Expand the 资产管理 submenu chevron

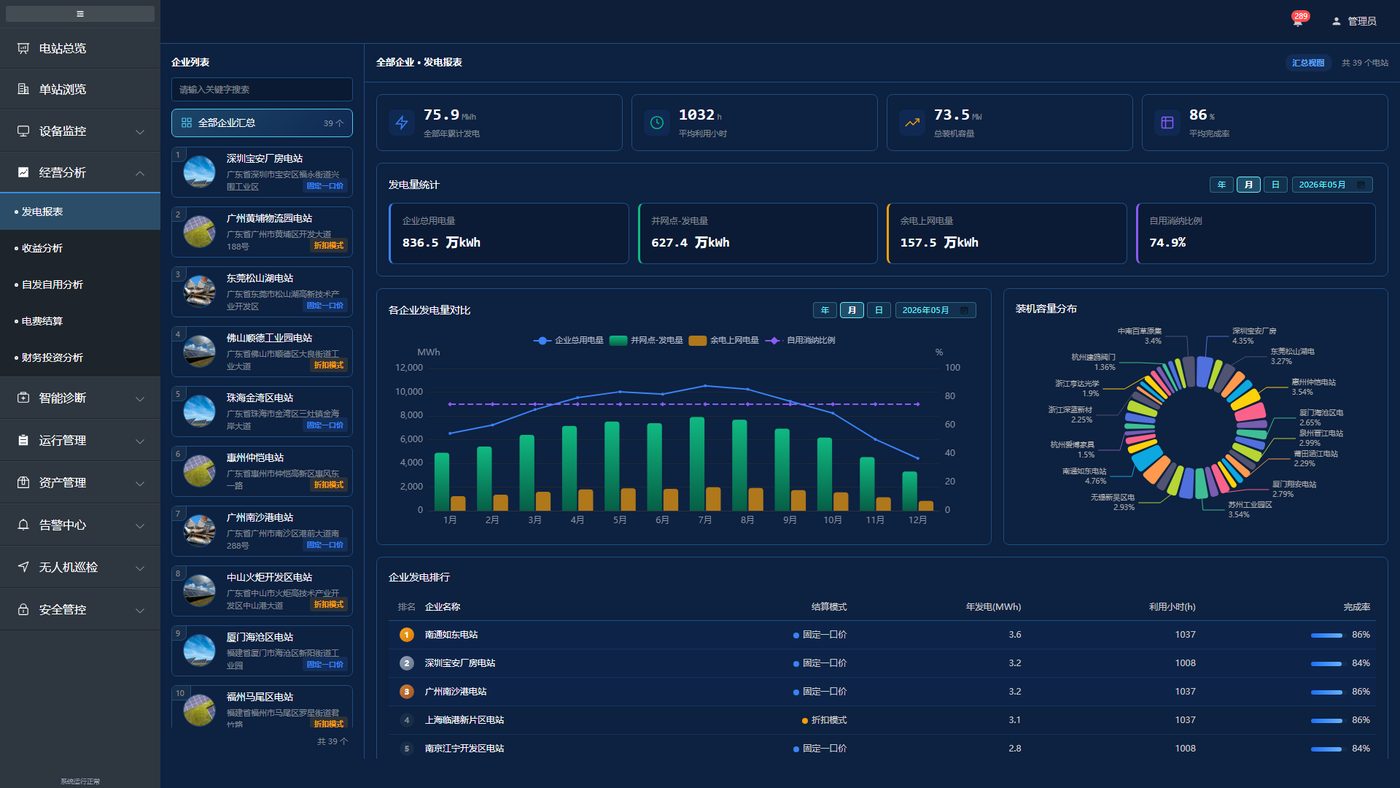[x=140, y=483]
